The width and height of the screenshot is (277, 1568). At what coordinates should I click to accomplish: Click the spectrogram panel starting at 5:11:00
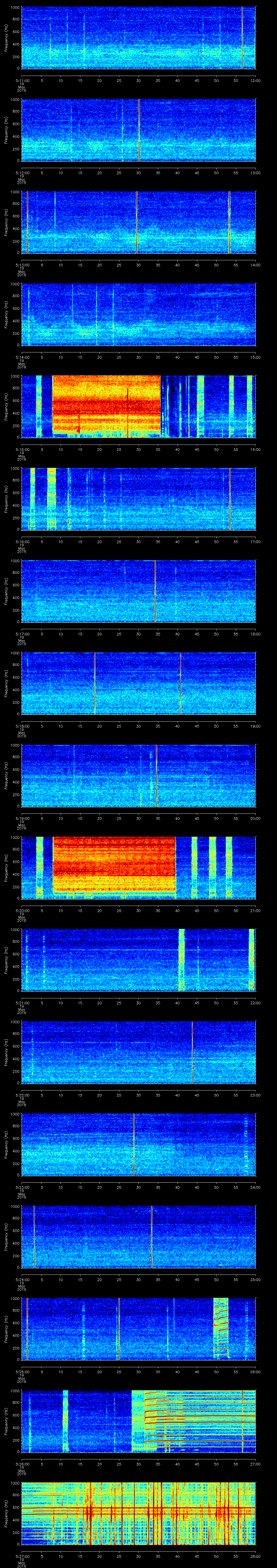pyautogui.click(x=139, y=38)
